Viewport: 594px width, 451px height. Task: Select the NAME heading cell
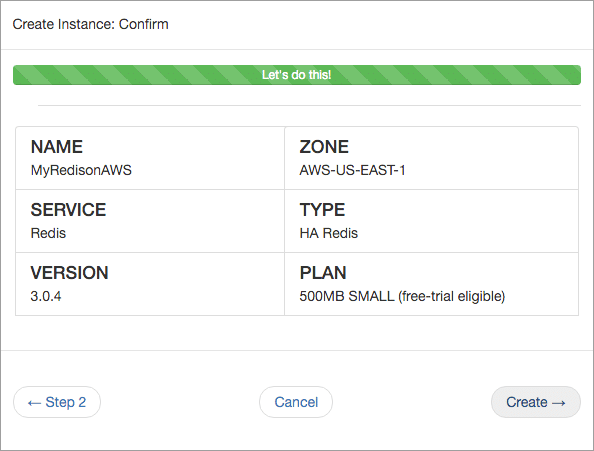(57, 147)
